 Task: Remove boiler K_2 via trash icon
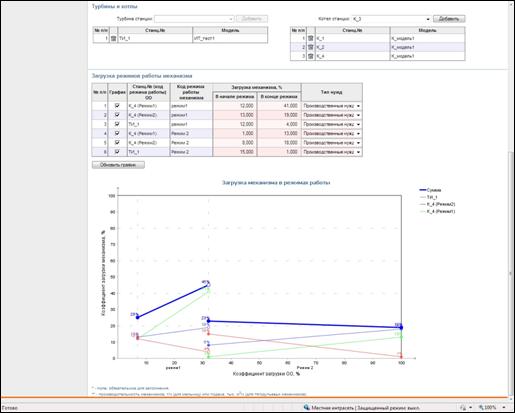coord(311,47)
